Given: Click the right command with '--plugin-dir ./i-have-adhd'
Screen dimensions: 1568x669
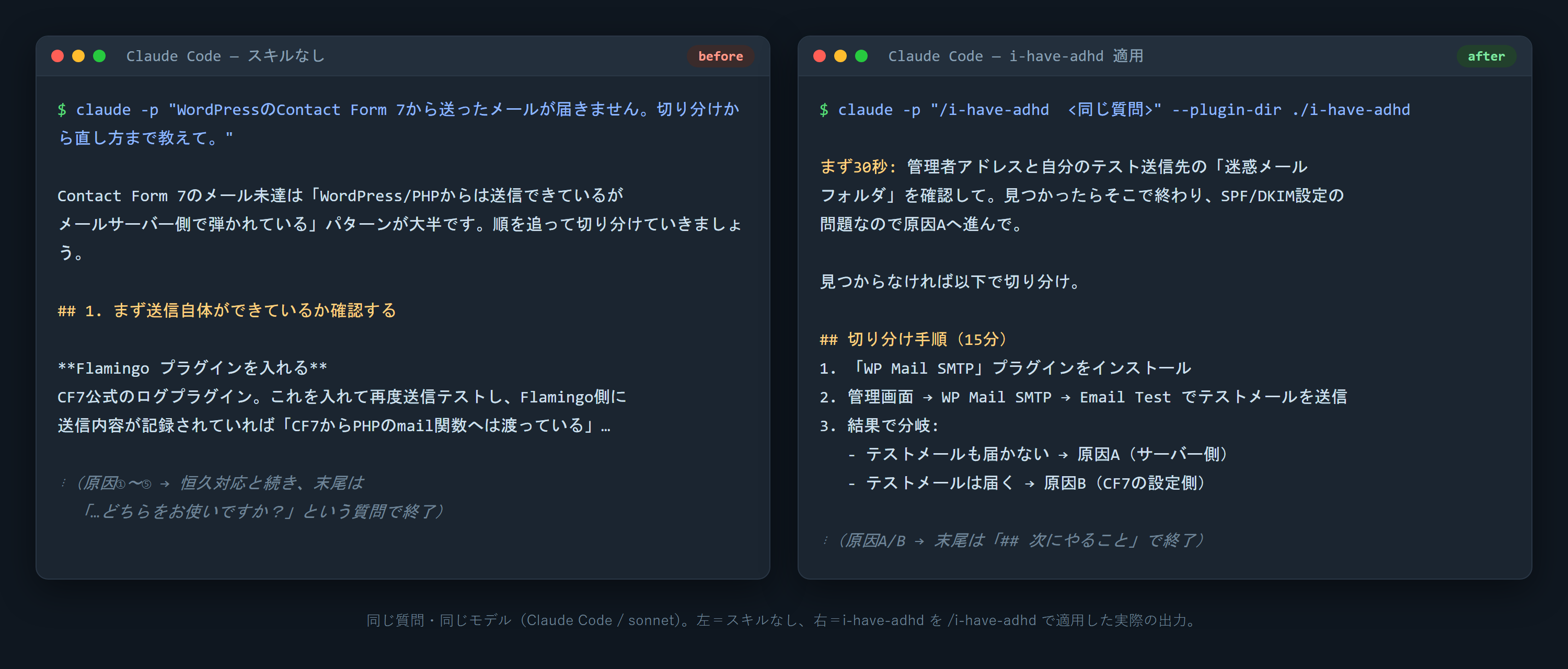Looking at the screenshot, I should coord(1115,110).
